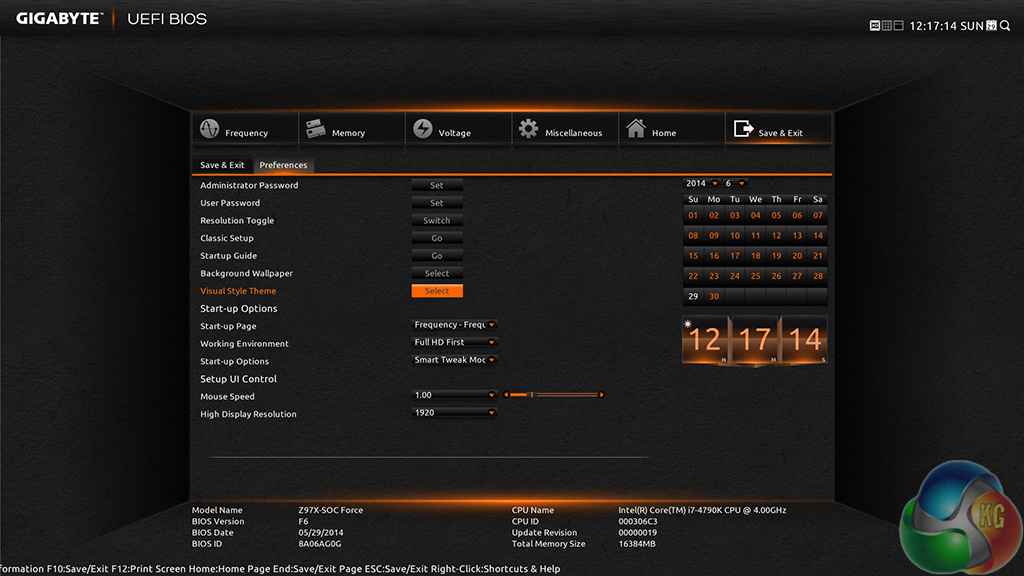This screenshot has width=1024, height=576.
Task: Click the Start-up Options section heading
Action: 238,309
